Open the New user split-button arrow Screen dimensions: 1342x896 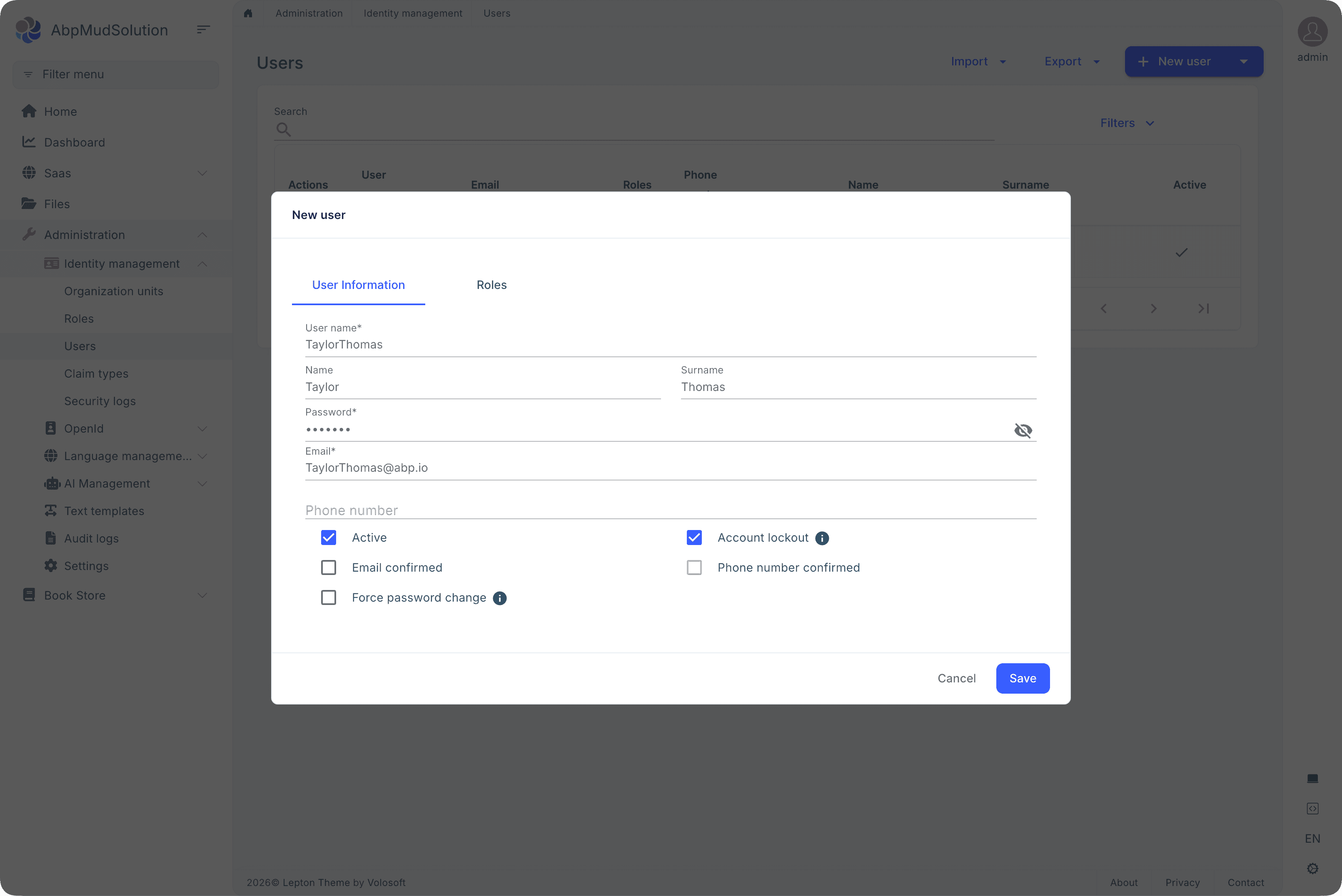click(x=1244, y=62)
